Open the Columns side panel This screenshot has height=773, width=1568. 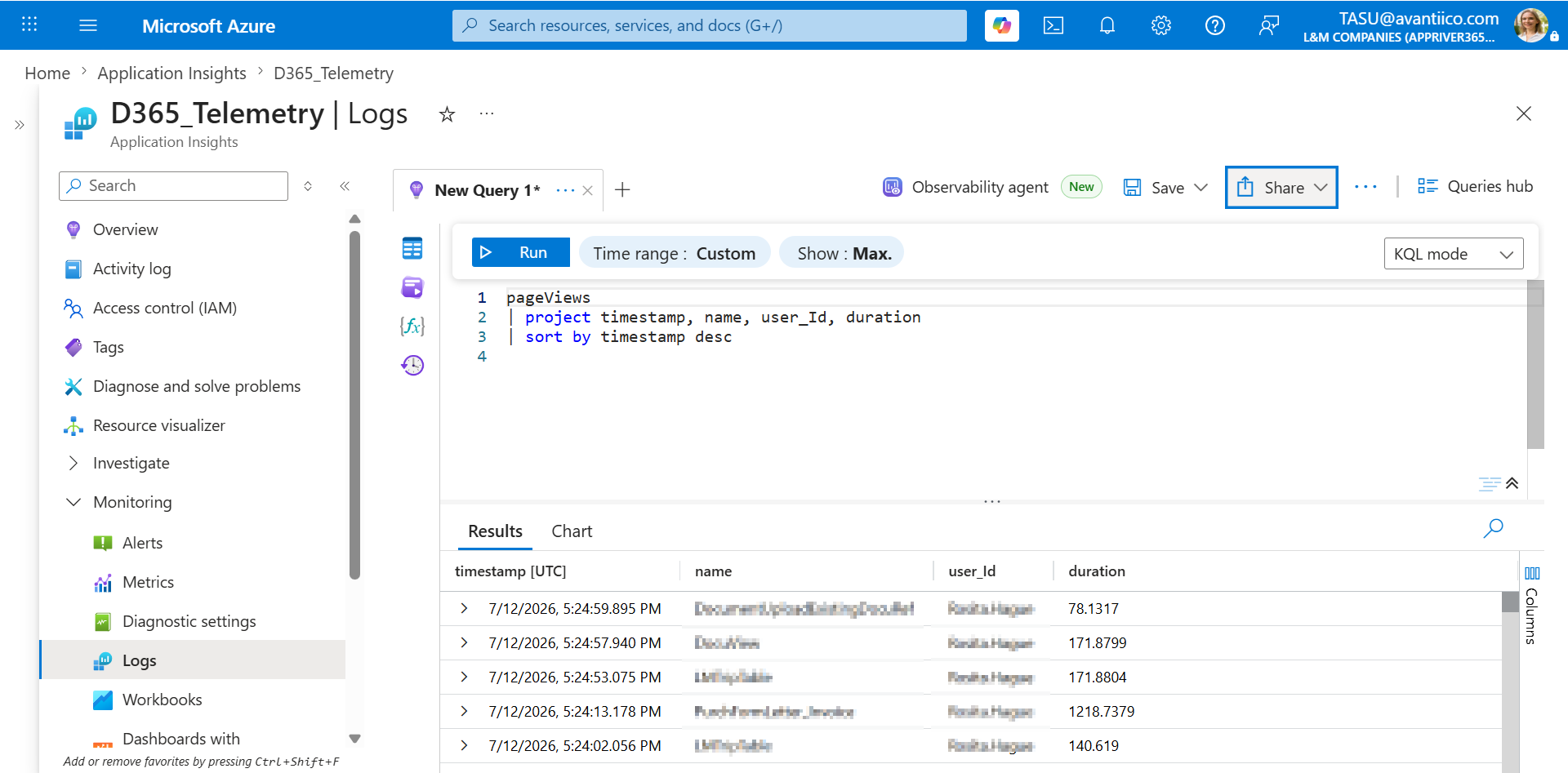click(x=1532, y=605)
